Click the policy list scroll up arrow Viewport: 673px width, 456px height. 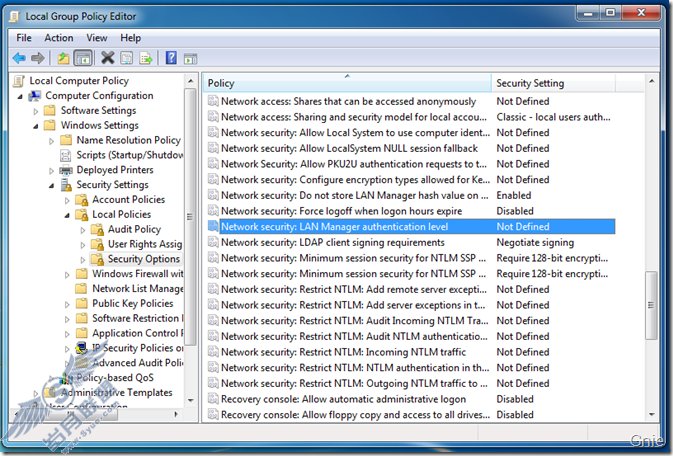click(x=652, y=81)
